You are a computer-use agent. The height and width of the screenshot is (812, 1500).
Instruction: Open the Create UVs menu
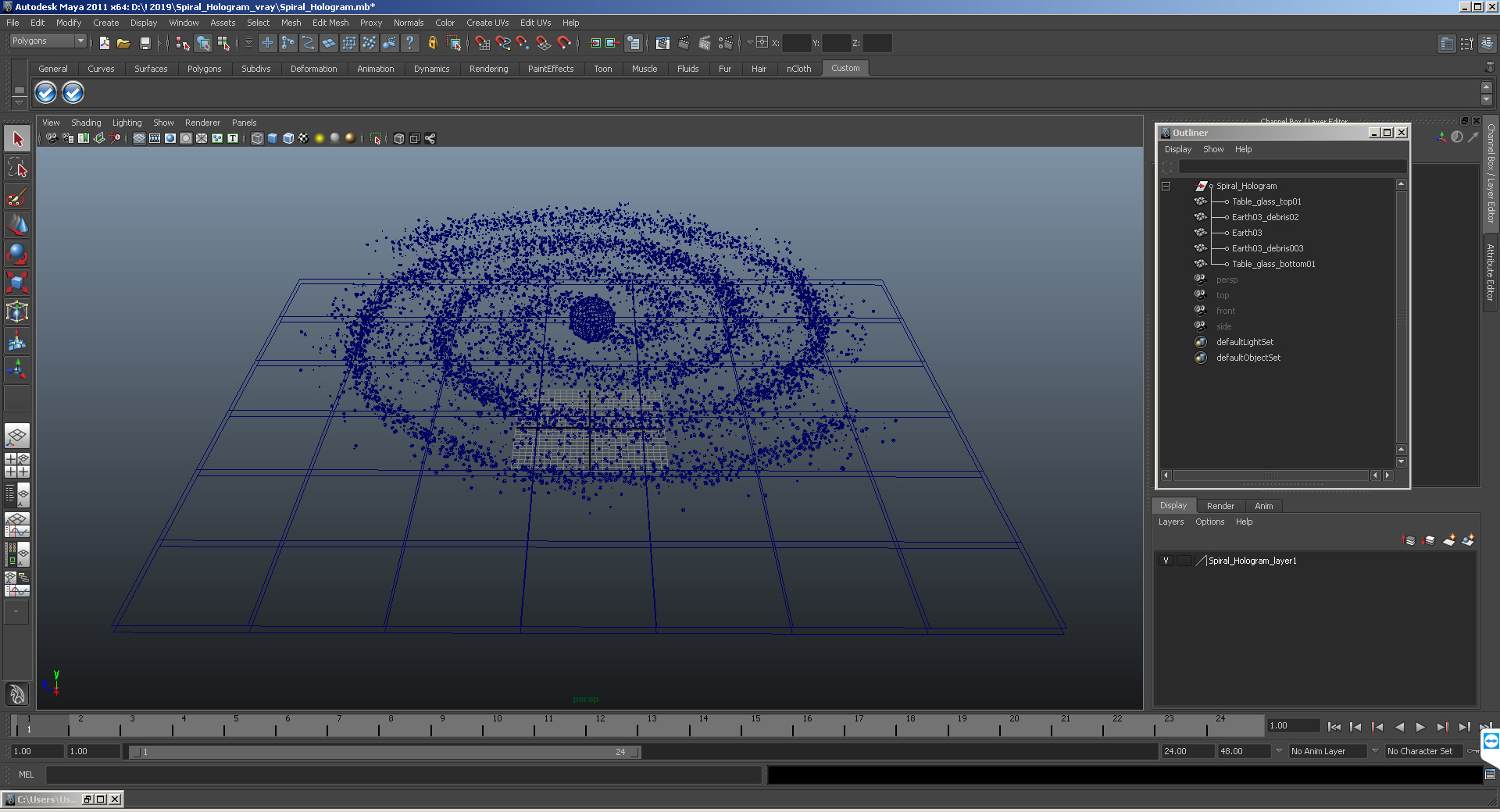(x=487, y=23)
